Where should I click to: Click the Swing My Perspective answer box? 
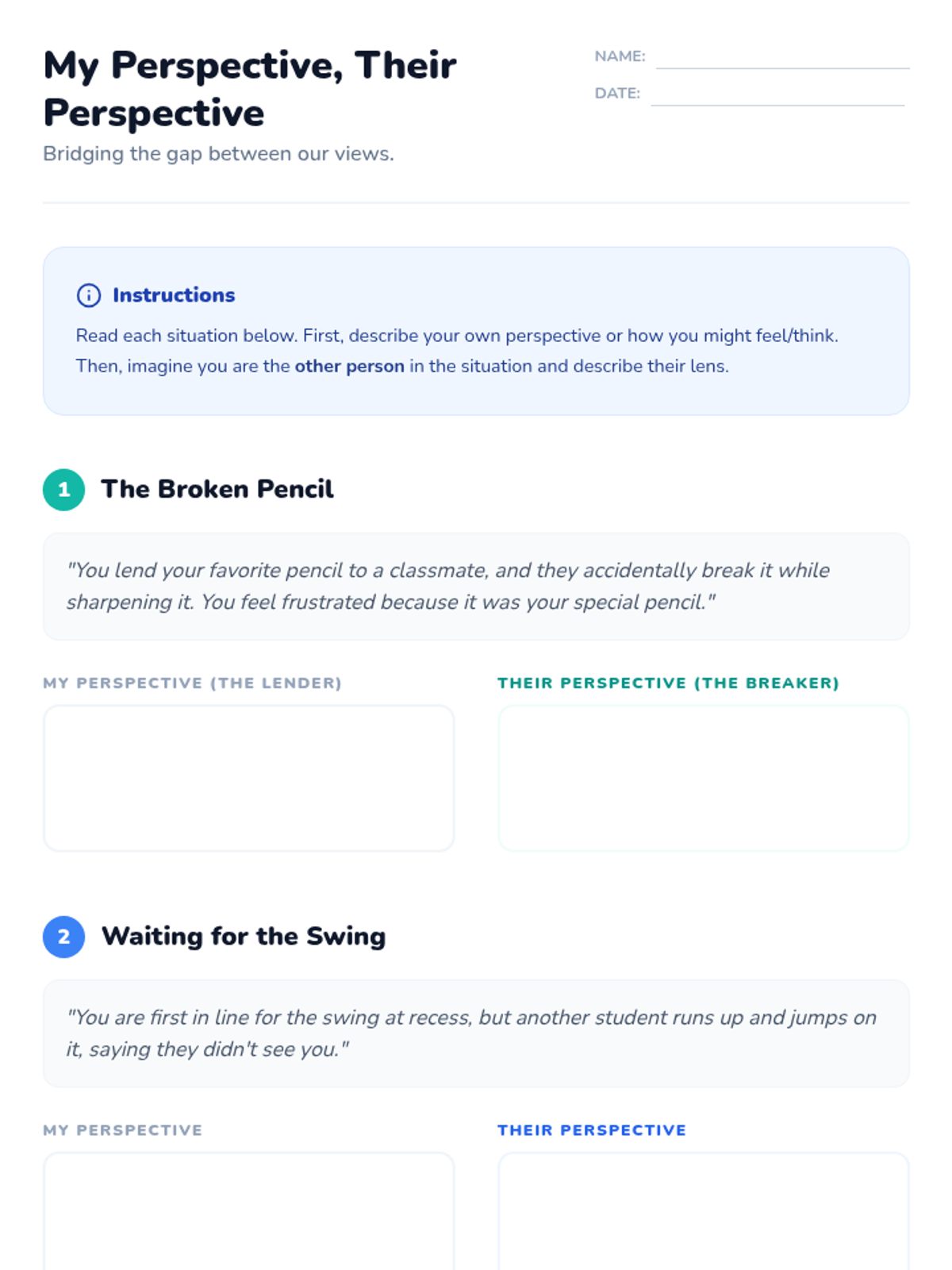249,1210
